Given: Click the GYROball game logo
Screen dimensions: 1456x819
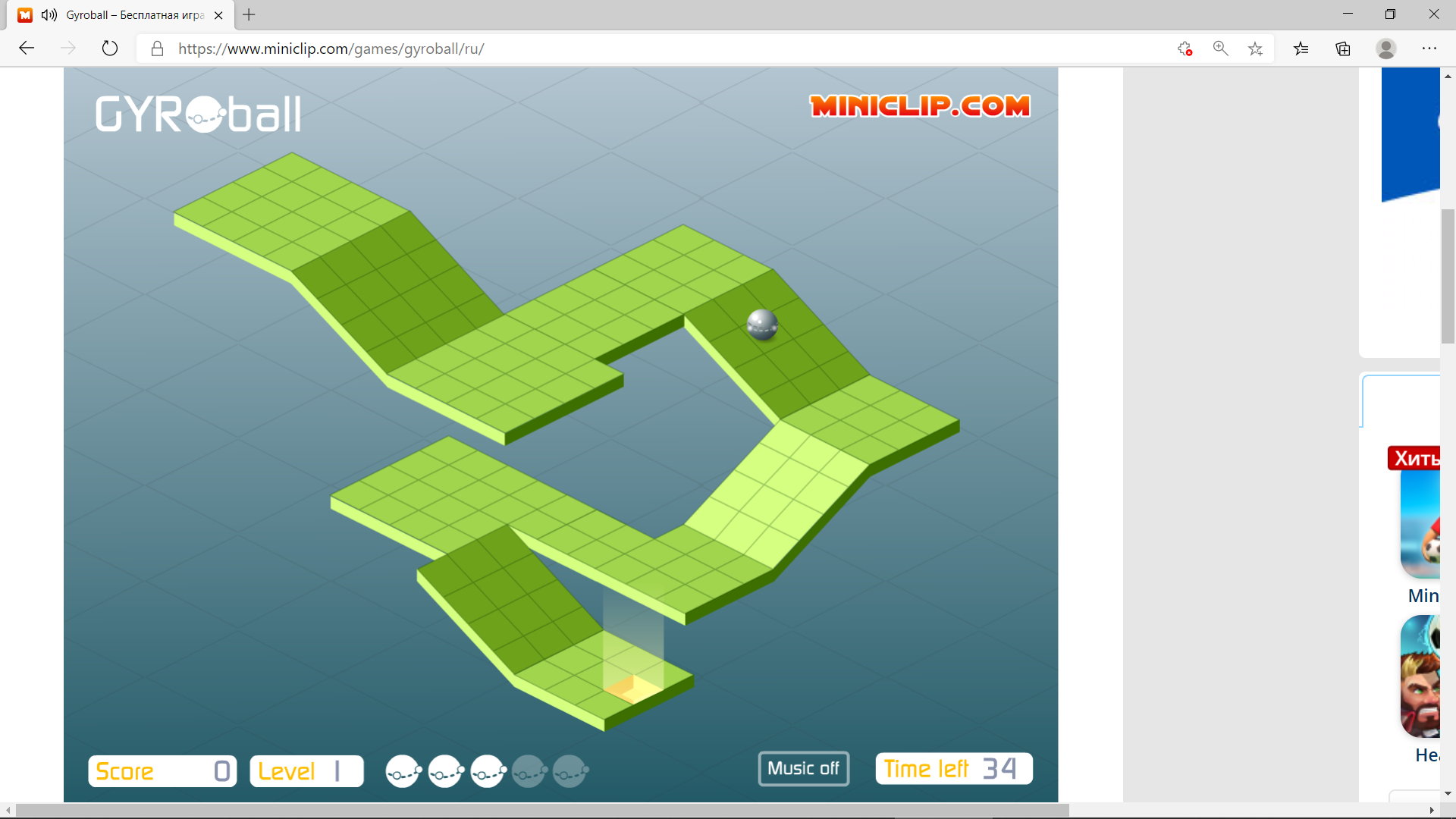Looking at the screenshot, I should (198, 115).
